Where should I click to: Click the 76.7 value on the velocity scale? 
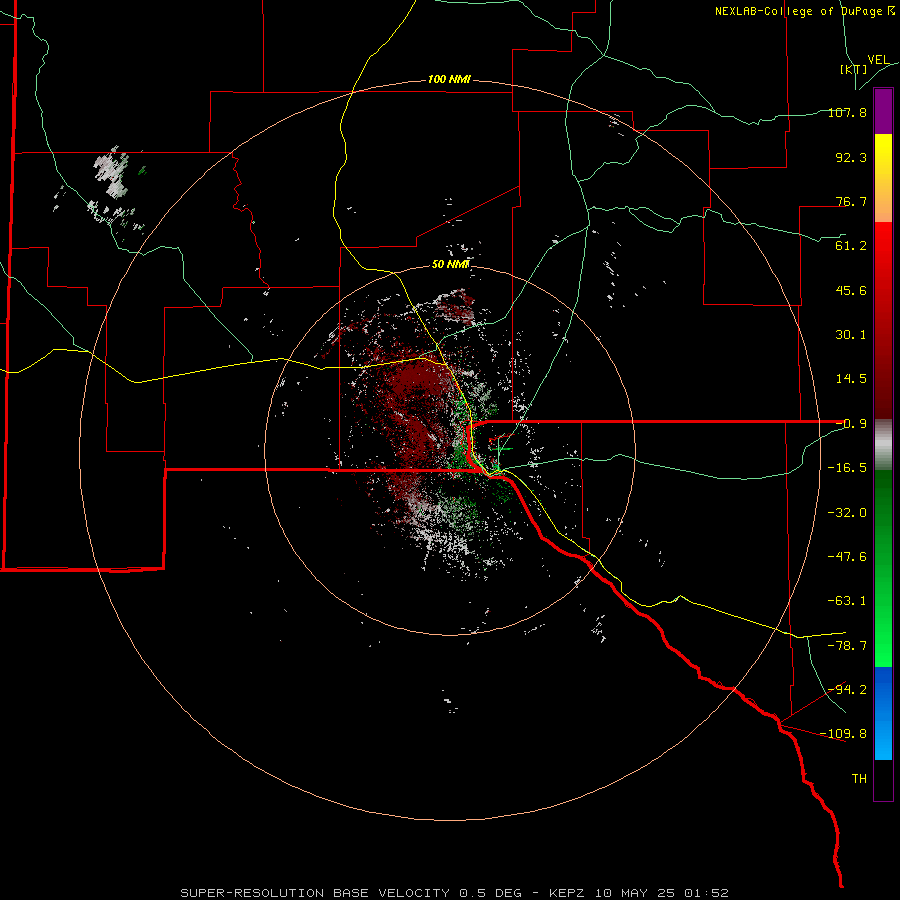pos(851,201)
